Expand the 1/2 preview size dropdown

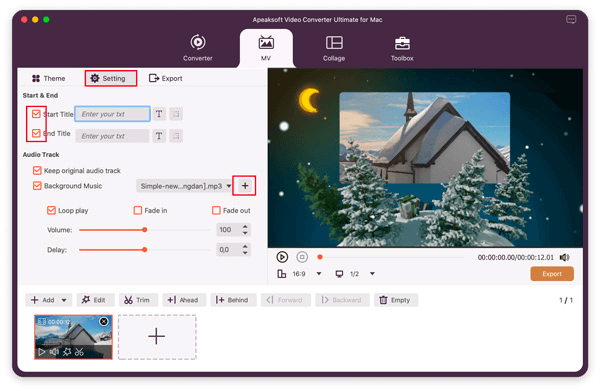372,274
